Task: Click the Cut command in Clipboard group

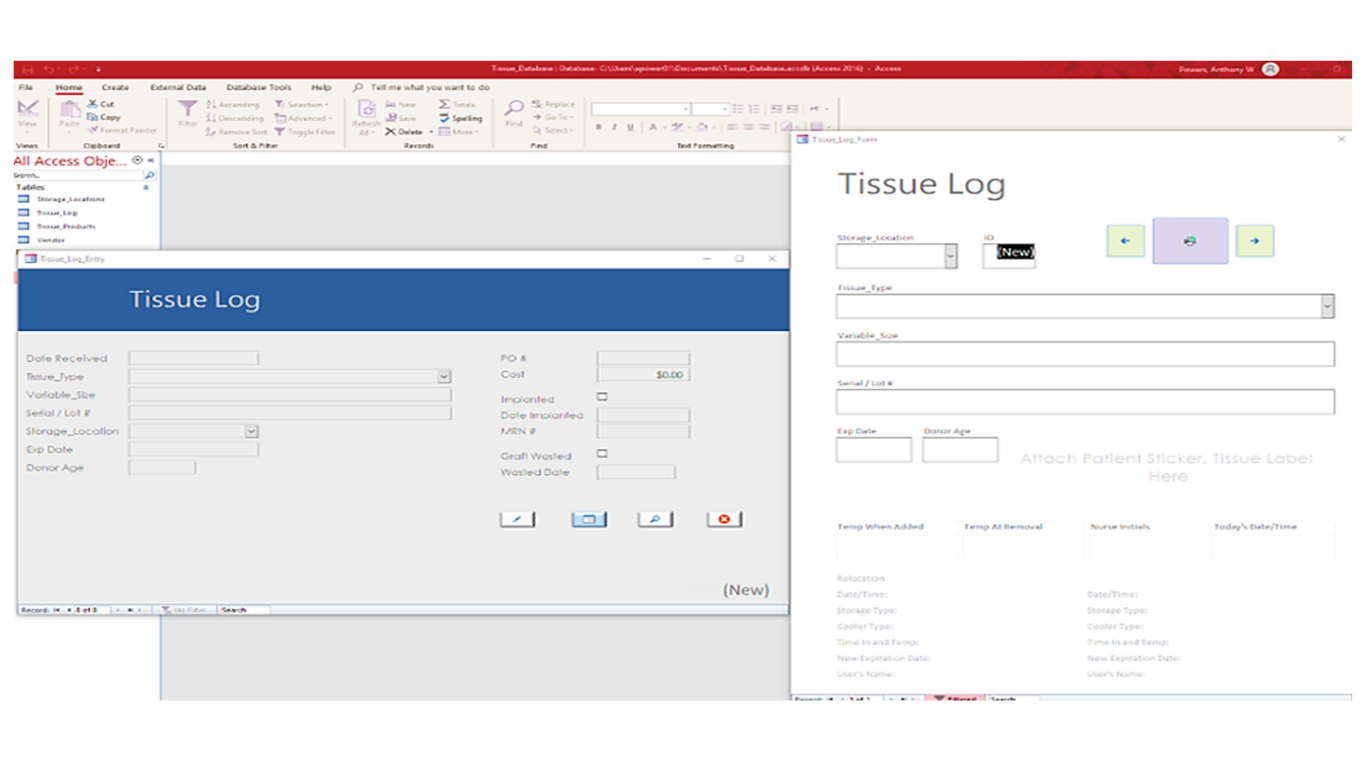Action: tap(101, 104)
